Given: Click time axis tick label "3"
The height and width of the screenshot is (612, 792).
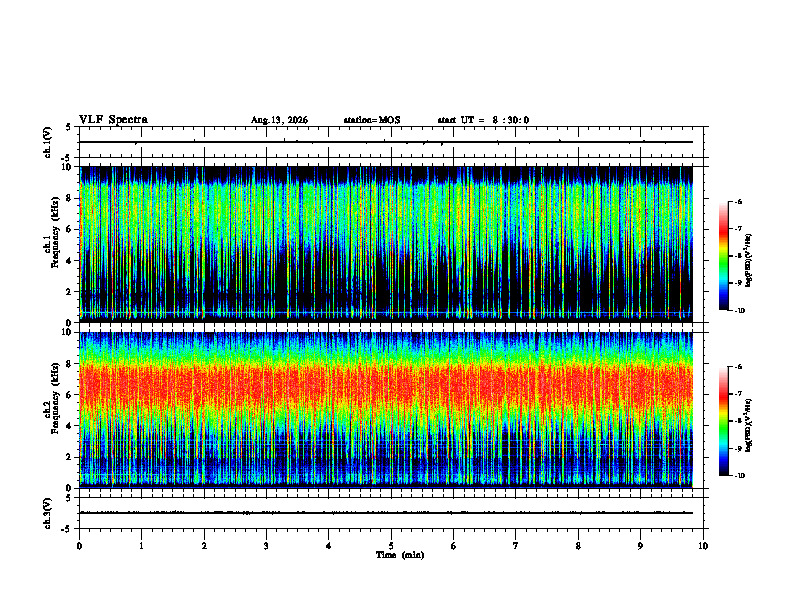Looking at the screenshot, I should [x=266, y=546].
